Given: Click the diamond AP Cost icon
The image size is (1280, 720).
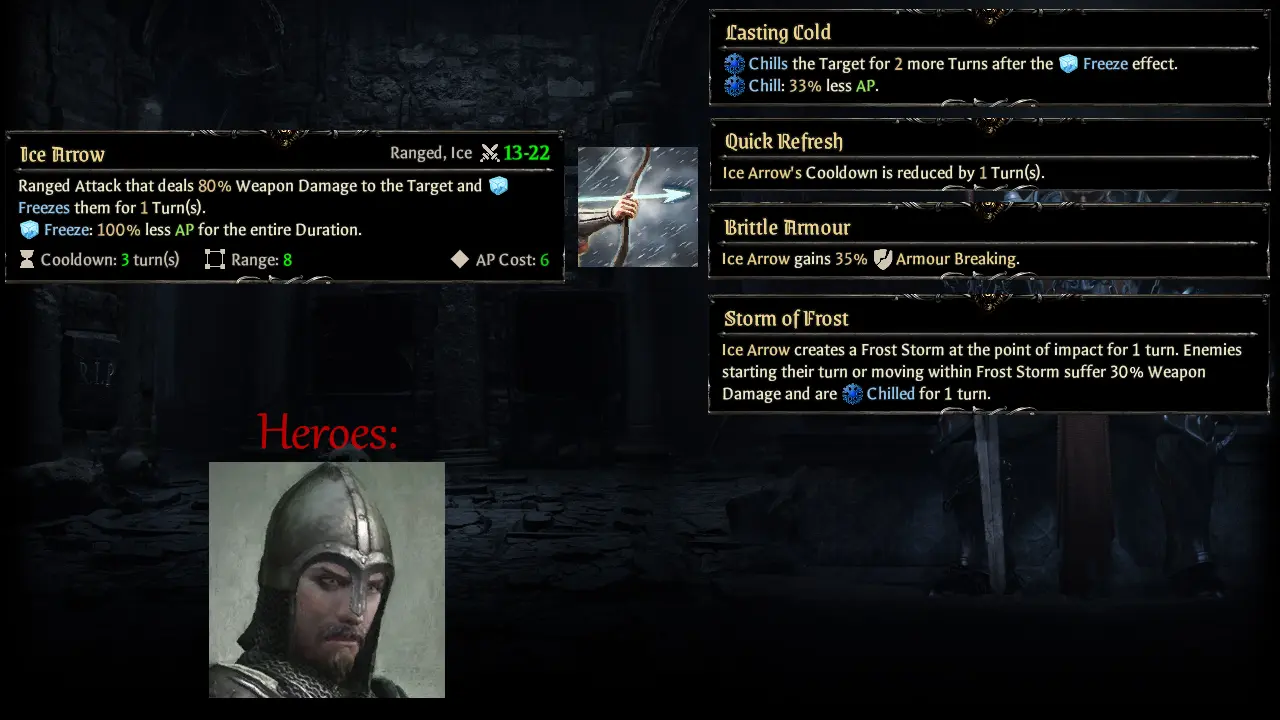Looking at the screenshot, I should 459,260.
